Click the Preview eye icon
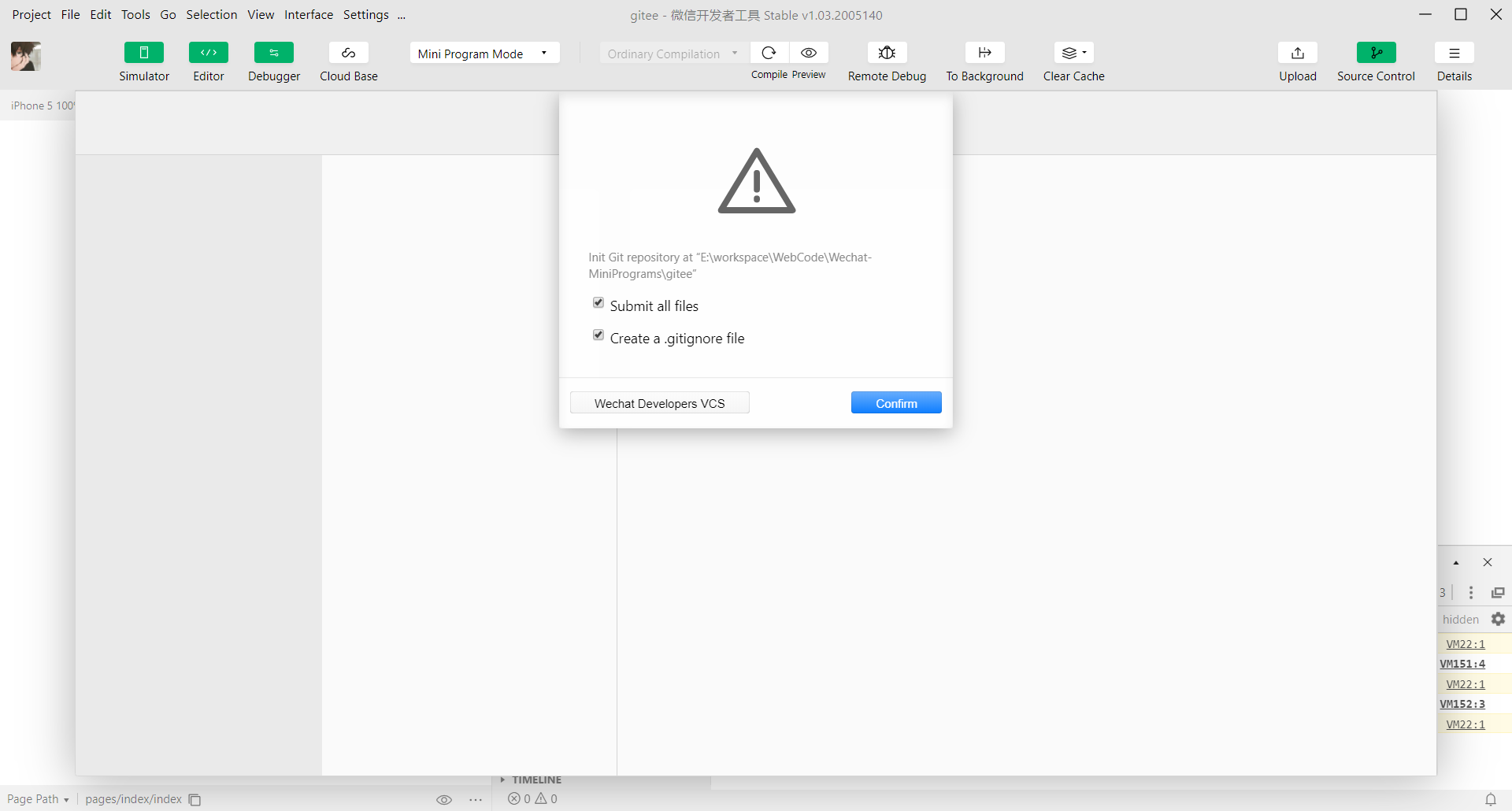1512x811 pixels. point(809,53)
